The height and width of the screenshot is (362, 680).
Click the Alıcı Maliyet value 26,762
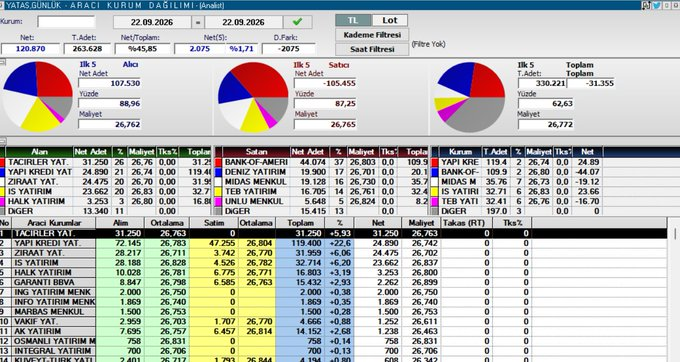(x=109, y=124)
